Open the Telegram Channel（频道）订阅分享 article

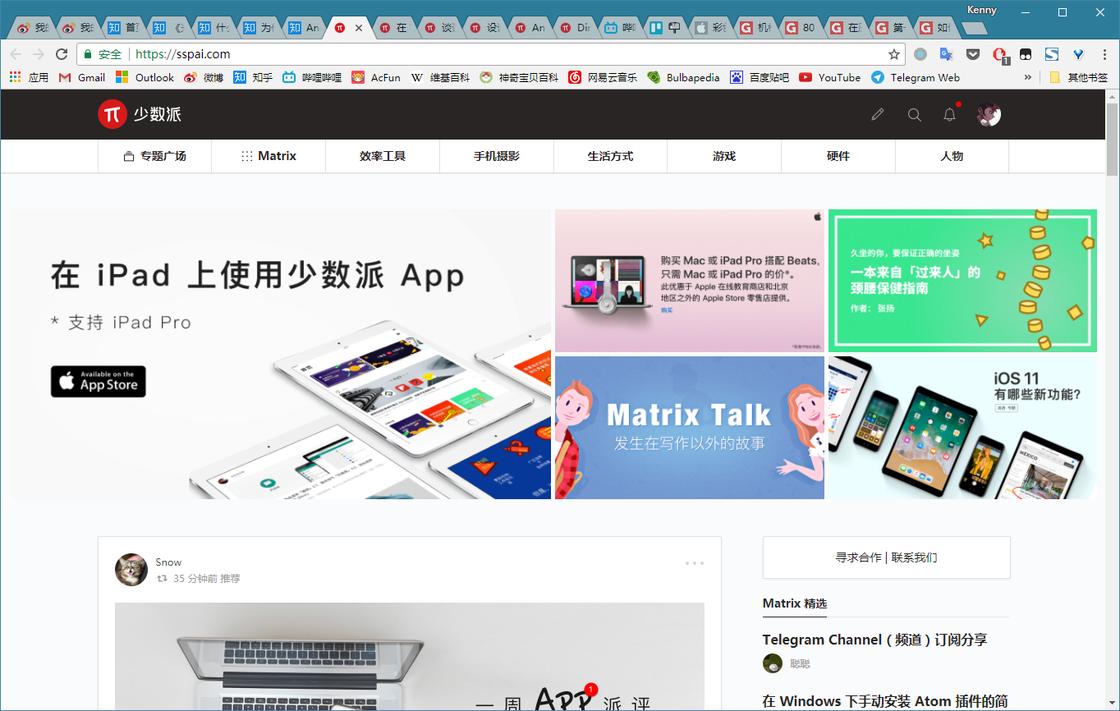click(x=874, y=640)
